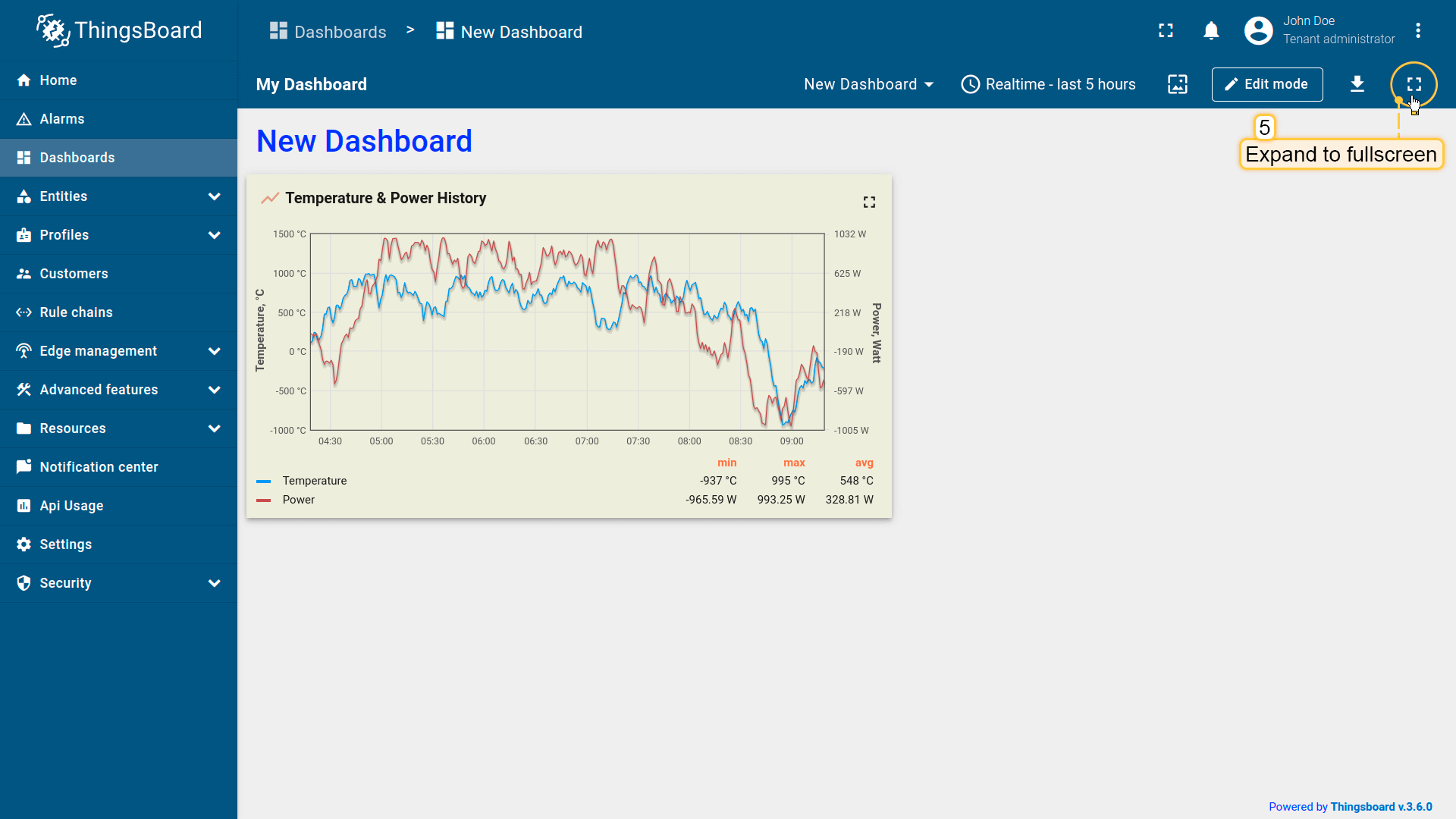1456x819 pixels.
Task: Click the export dashboard download icon
Action: pos(1357,84)
